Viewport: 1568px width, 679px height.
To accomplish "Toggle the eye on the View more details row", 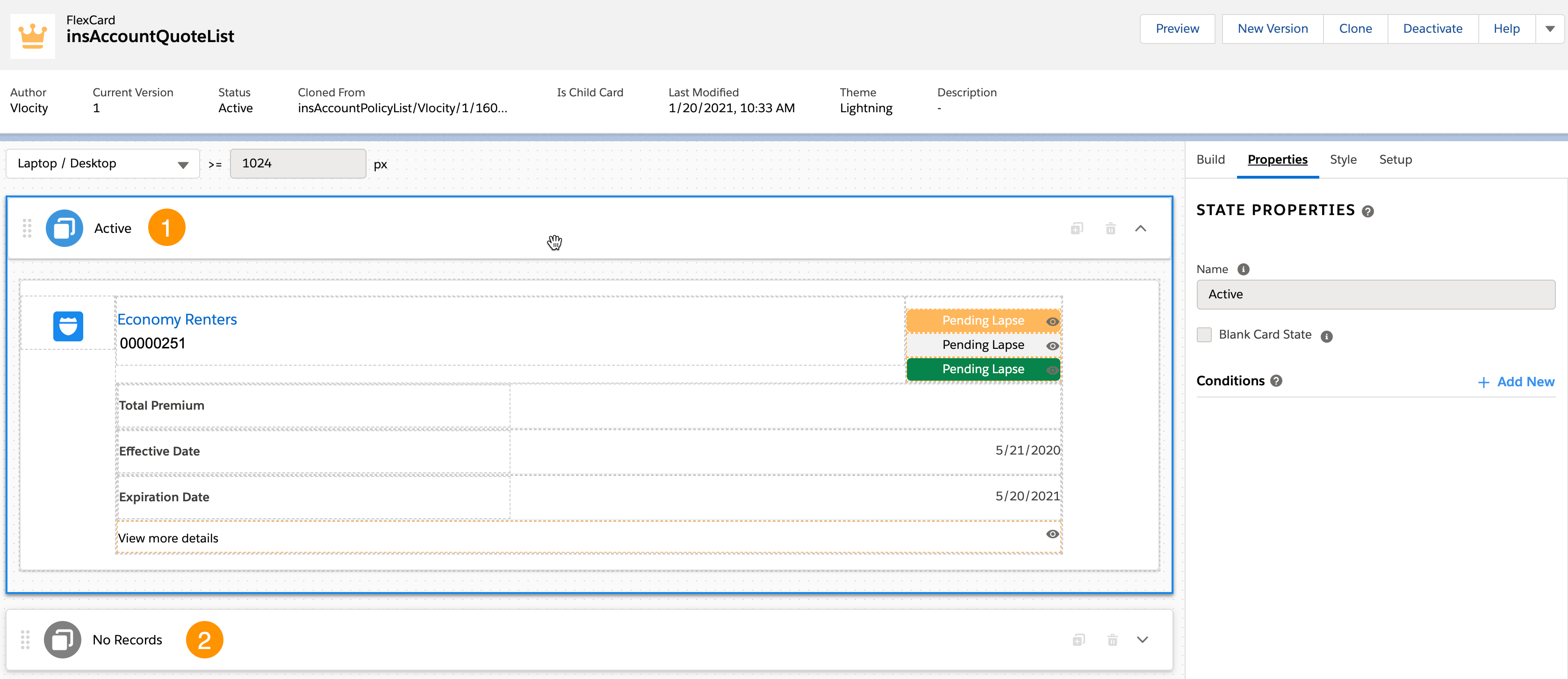I will (x=1052, y=534).
